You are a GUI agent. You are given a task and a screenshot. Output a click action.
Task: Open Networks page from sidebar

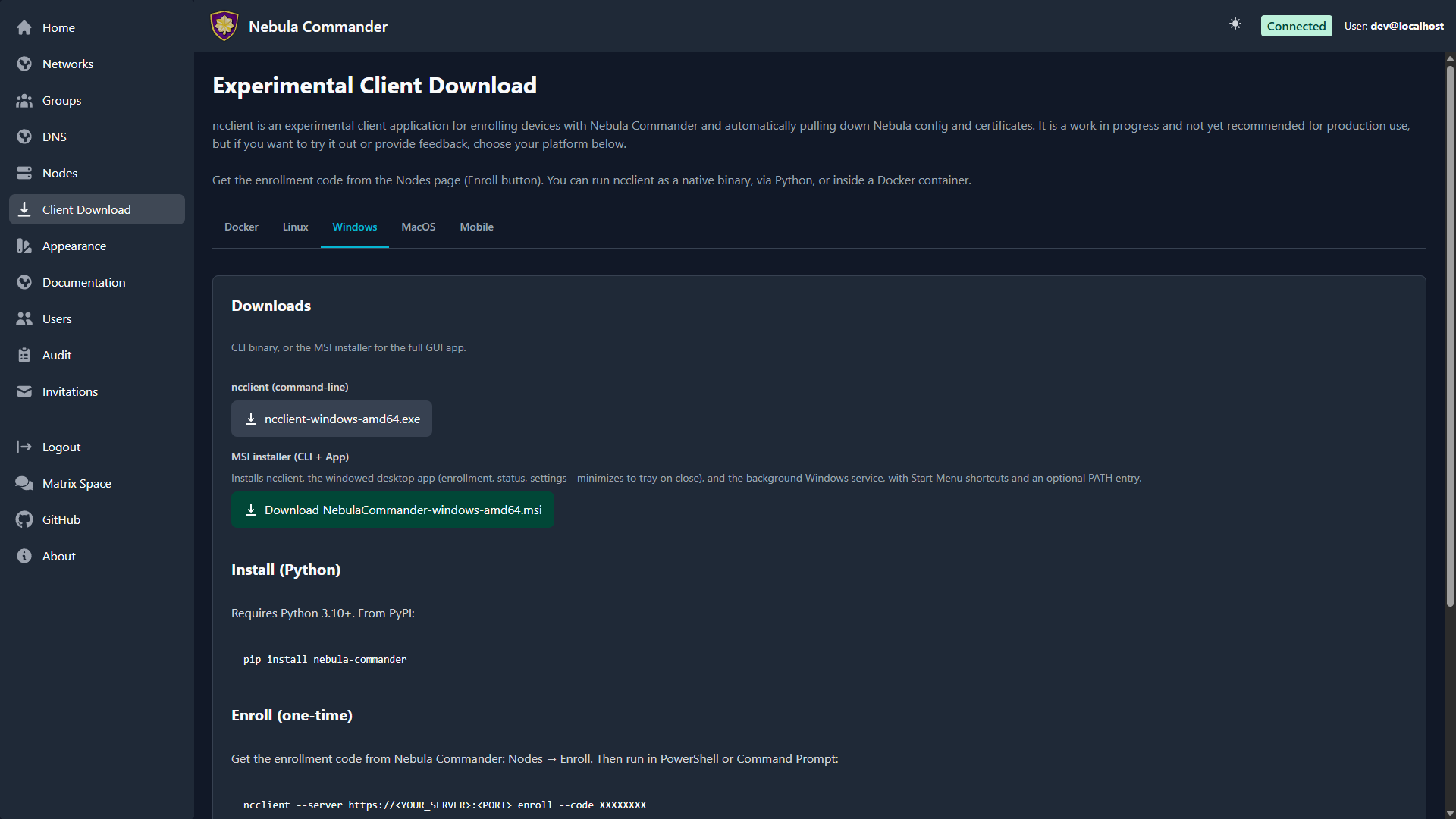67,64
